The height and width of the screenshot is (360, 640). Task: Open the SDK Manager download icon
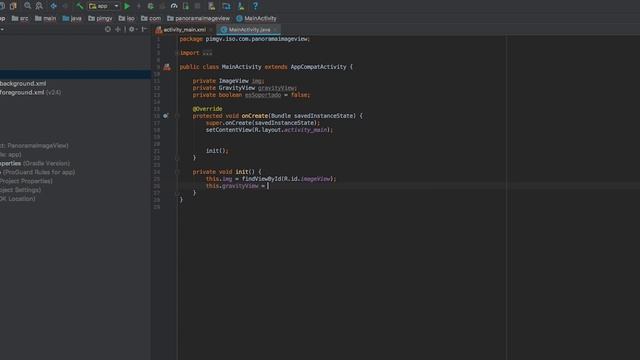point(241,6)
